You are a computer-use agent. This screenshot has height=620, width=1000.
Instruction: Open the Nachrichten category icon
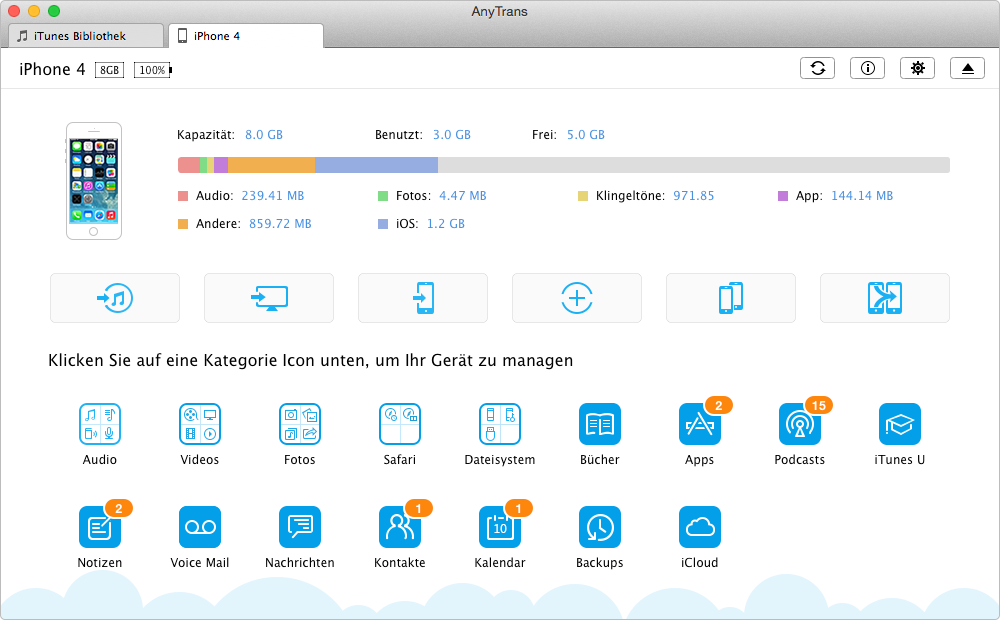(x=300, y=527)
